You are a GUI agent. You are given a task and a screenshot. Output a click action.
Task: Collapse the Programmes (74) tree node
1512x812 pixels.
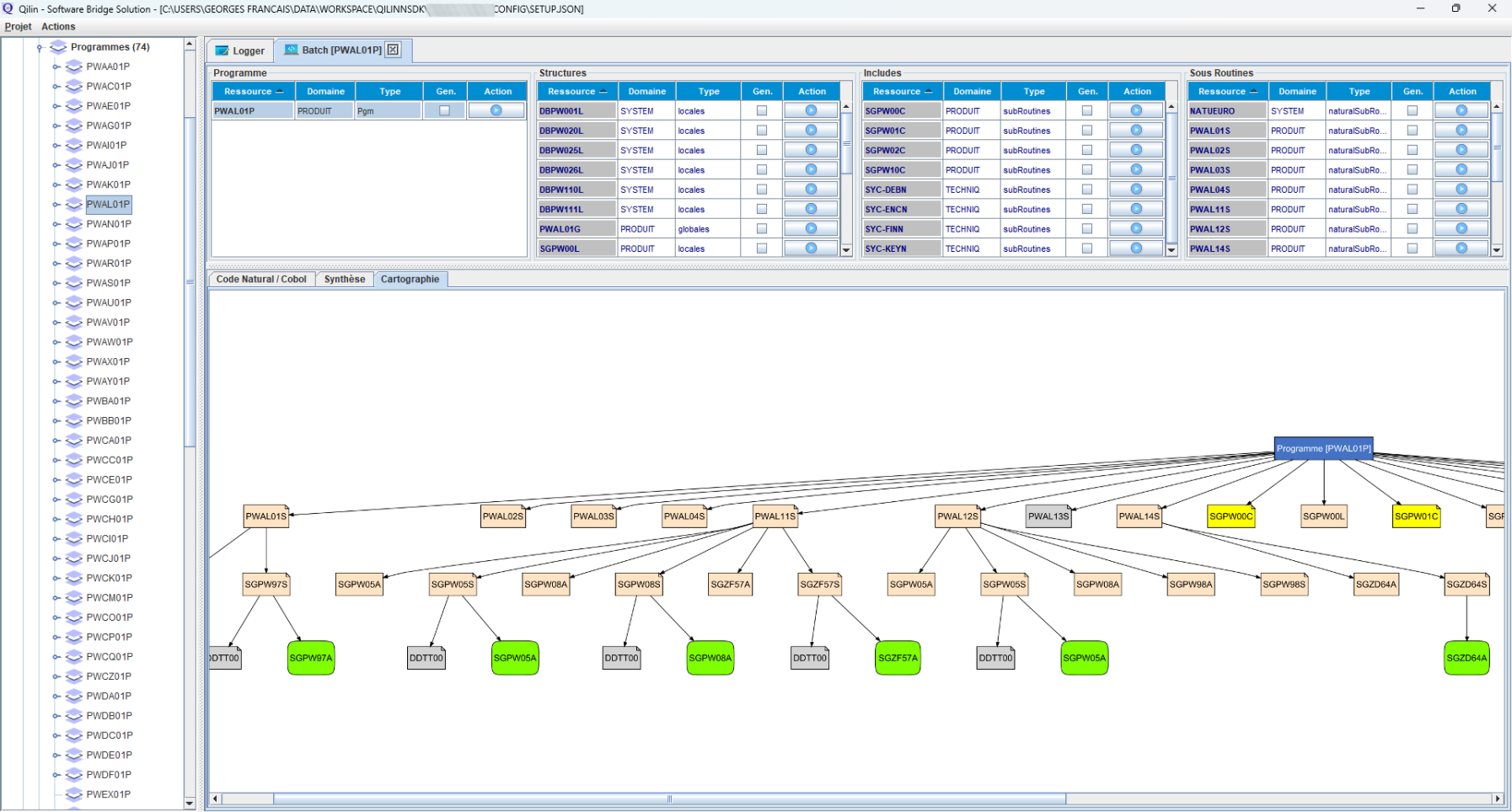39,48
